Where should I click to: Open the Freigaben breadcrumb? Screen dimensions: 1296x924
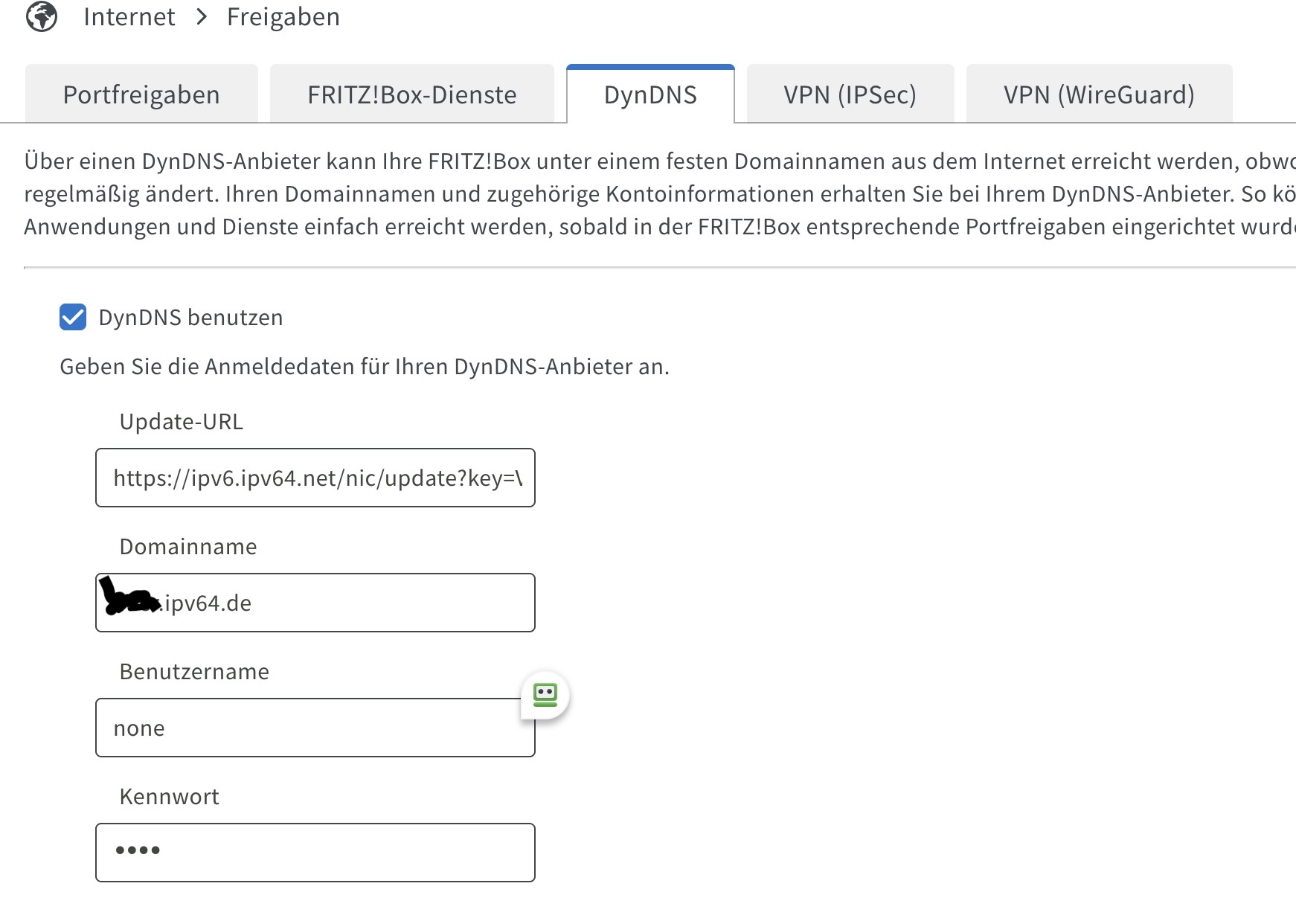pos(283,16)
